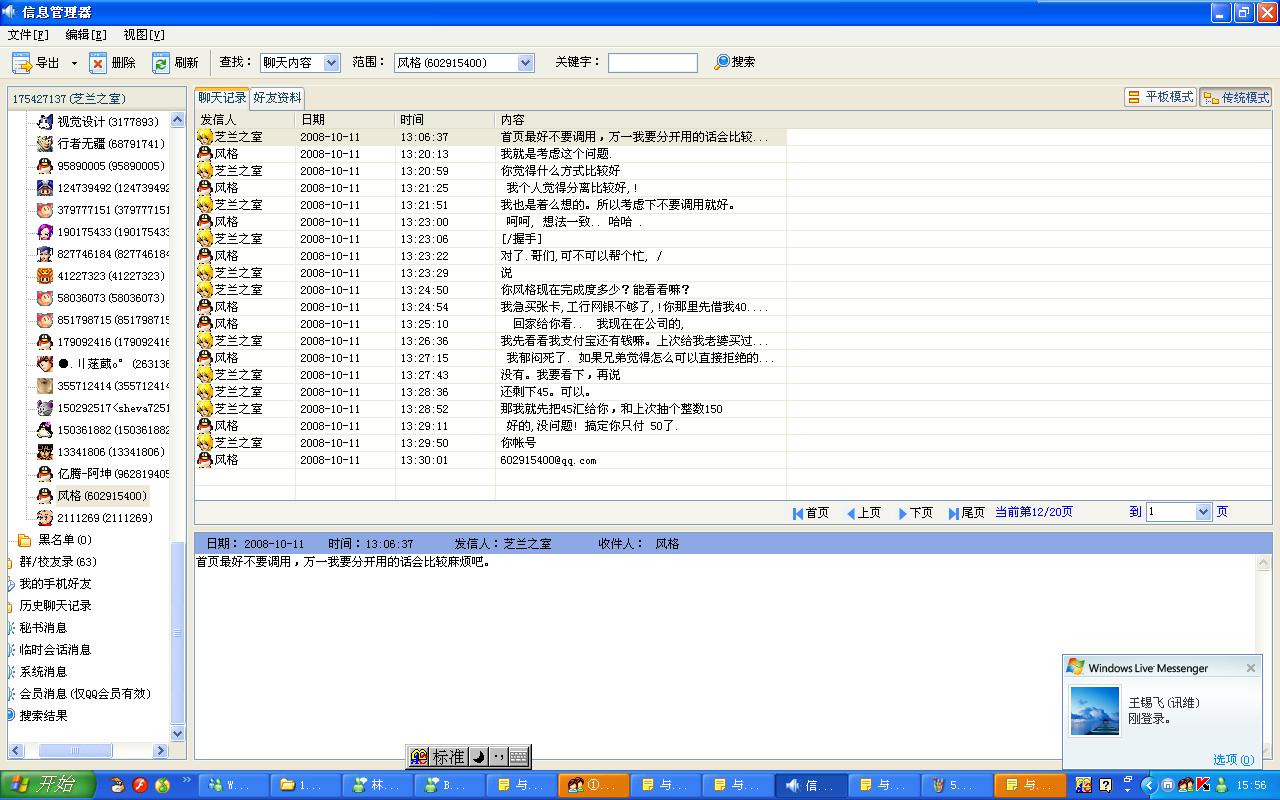This screenshot has height=800, width=1280.
Task: Switch to the 好友资料 tab
Action: tap(277, 98)
